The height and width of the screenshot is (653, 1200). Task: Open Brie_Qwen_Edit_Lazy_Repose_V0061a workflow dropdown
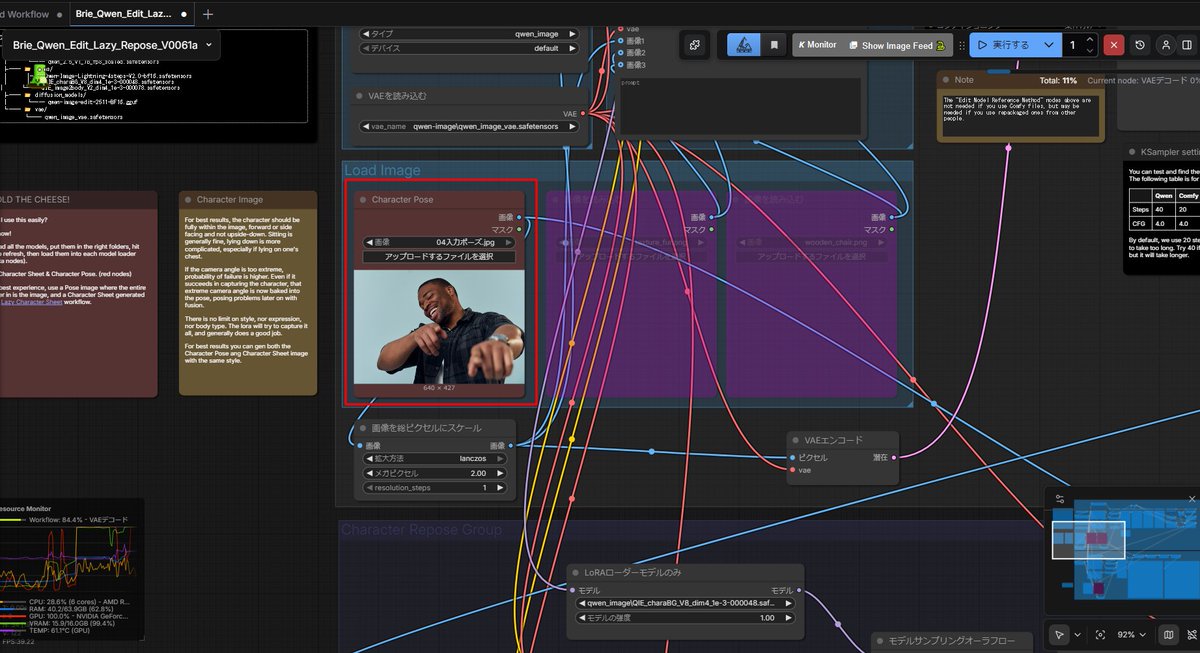click(x=111, y=45)
